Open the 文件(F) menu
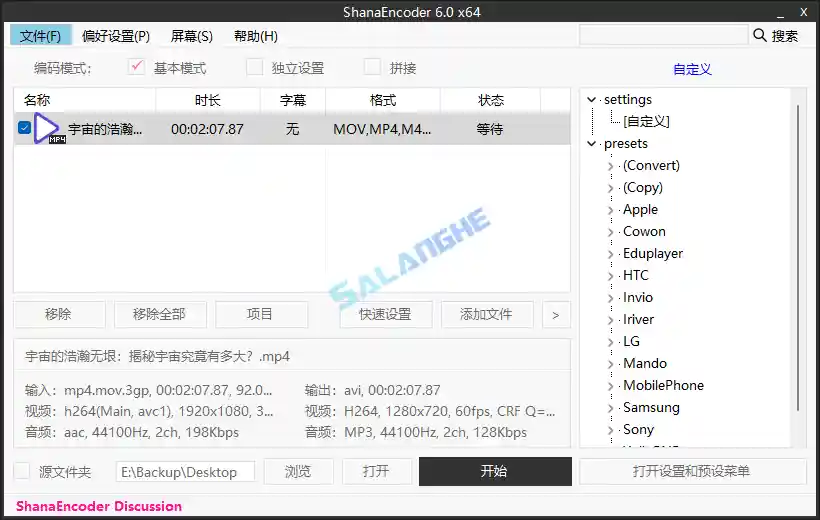 pyautogui.click(x=40, y=36)
